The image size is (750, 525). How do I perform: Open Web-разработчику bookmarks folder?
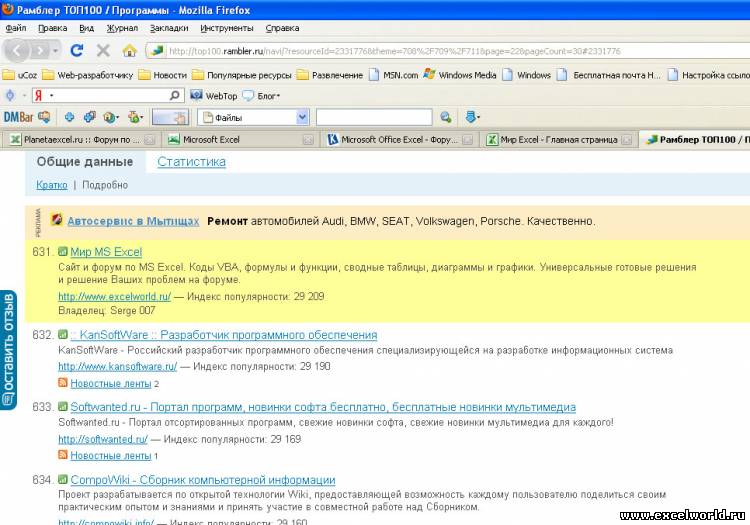88,75
